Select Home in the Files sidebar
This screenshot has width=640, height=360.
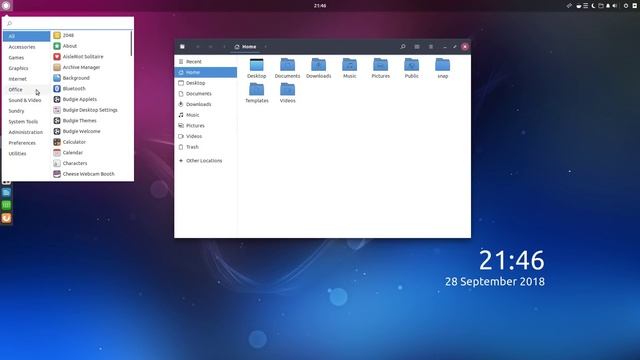206,72
